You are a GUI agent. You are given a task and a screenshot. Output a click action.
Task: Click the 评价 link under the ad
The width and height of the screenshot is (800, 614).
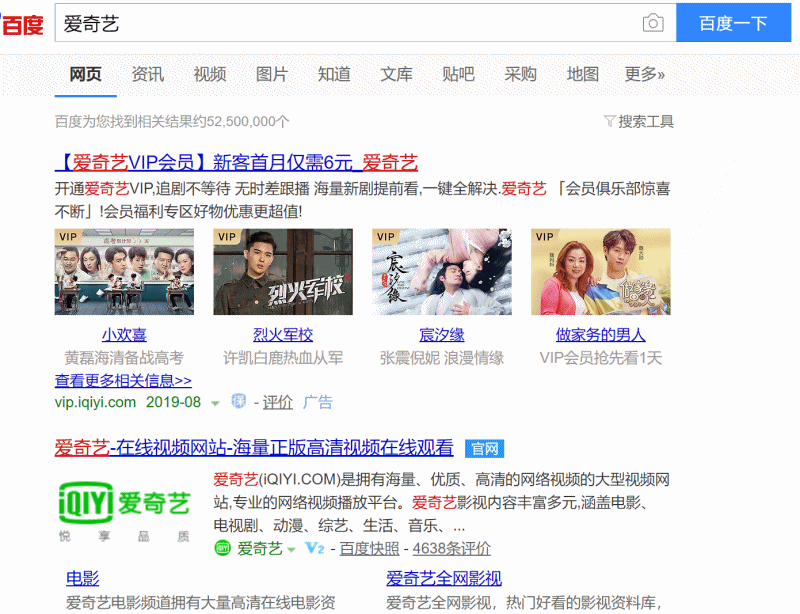click(x=278, y=403)
